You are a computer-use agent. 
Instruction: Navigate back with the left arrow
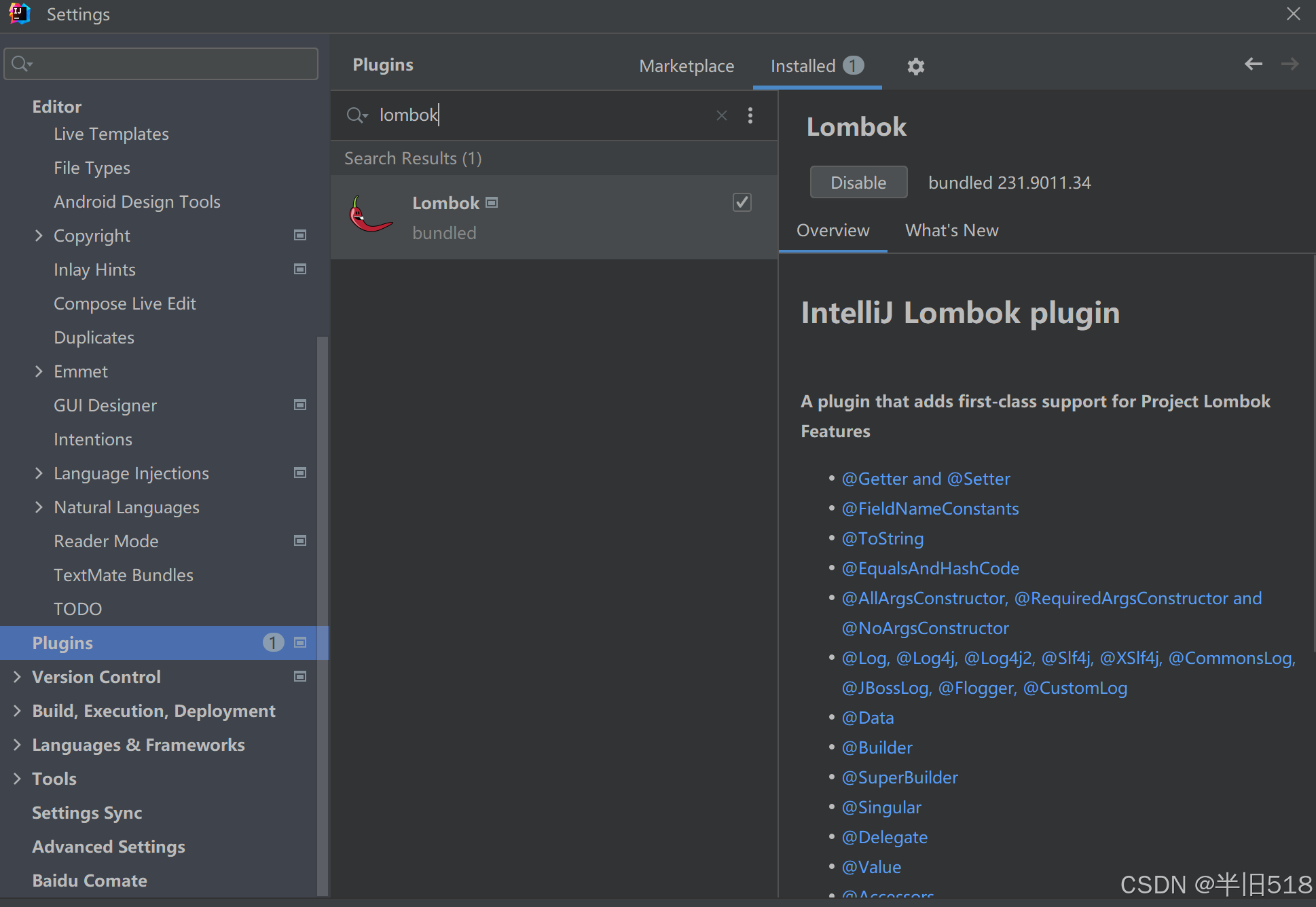click(x=1254, y=64)
